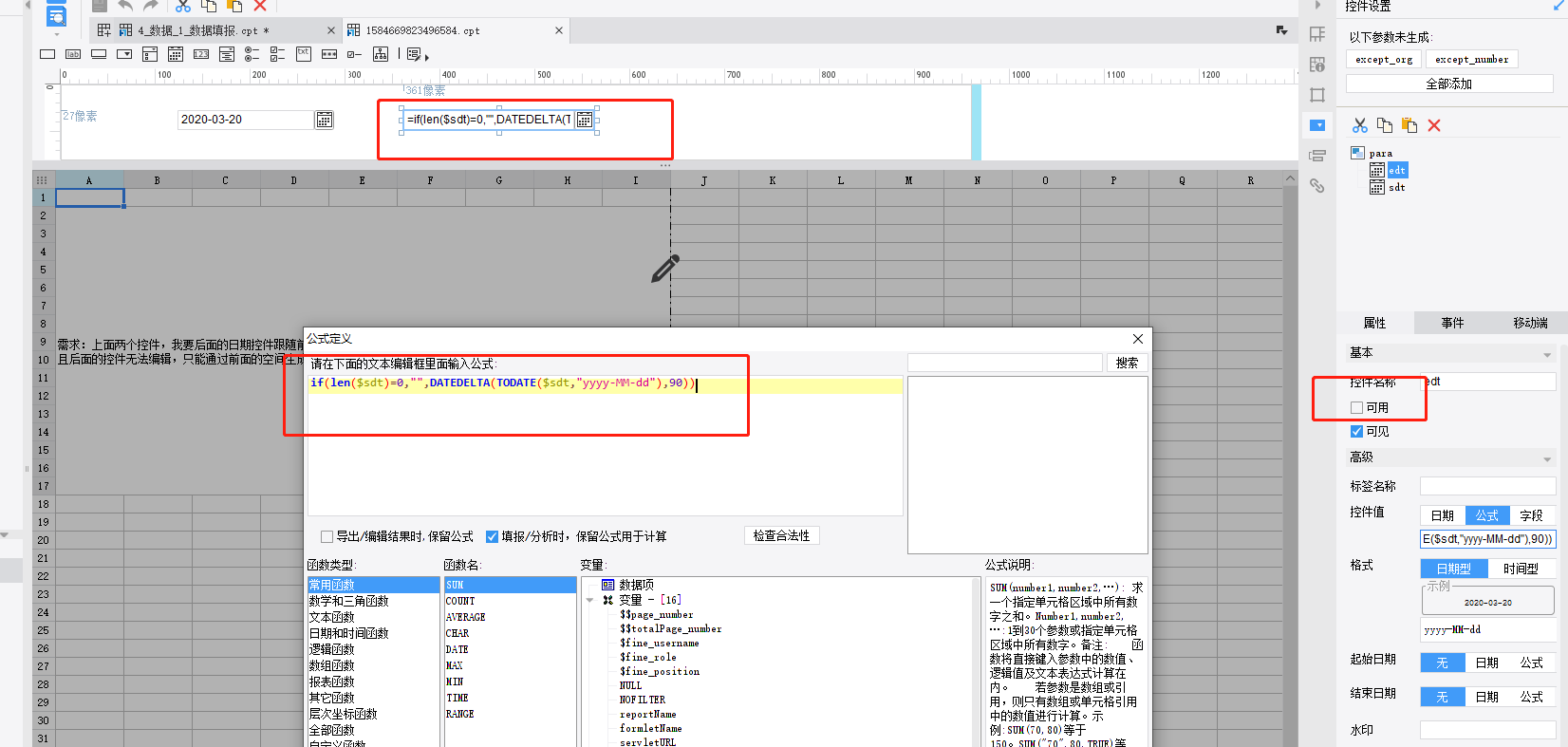Select the date calendar widget tool
The width and height of the screenshot is (1568, 747).
[176, 54]
